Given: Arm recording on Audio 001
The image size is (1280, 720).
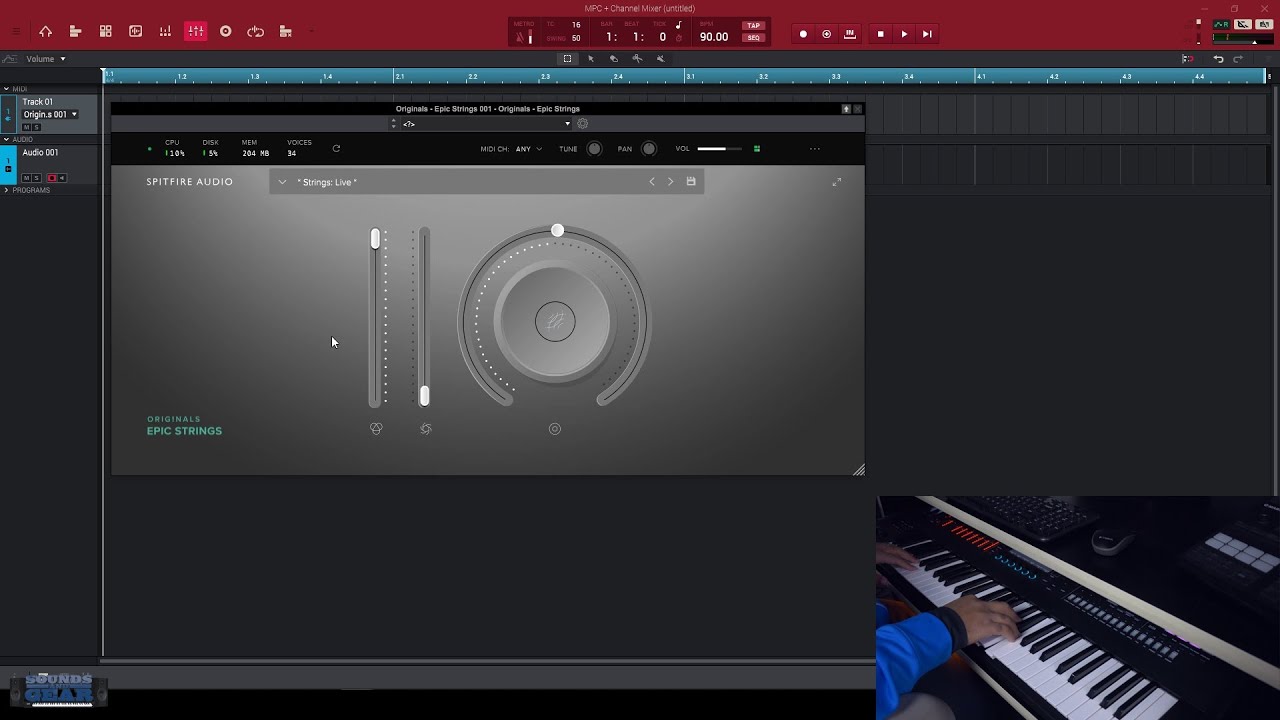Looking at the screenshot, I should 52,178.
